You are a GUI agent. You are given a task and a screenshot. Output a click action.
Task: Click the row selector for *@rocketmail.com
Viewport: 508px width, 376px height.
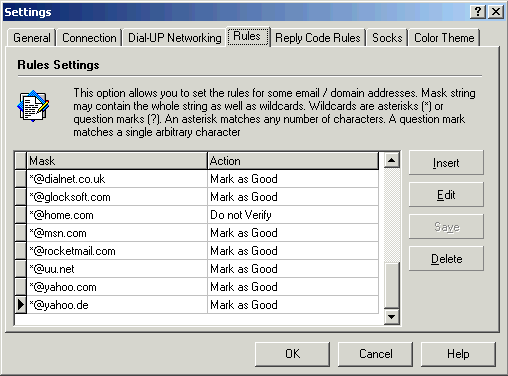(x=21, y=251)
